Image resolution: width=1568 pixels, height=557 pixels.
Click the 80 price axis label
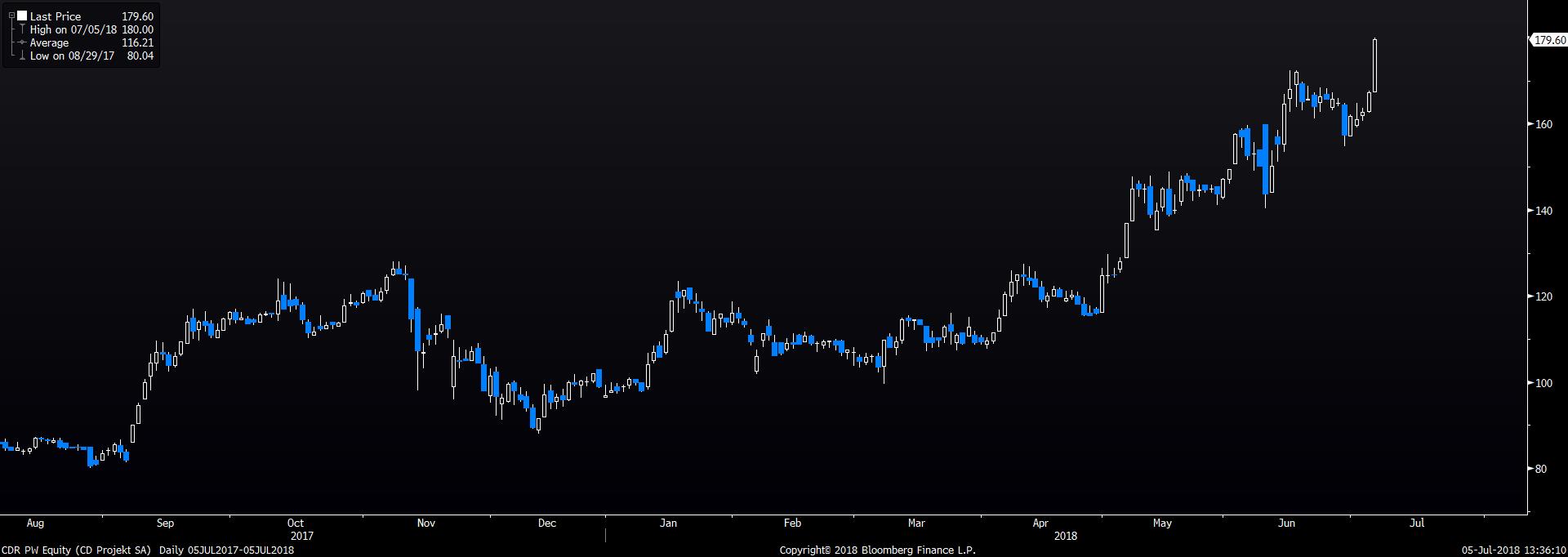(1541, 469)
